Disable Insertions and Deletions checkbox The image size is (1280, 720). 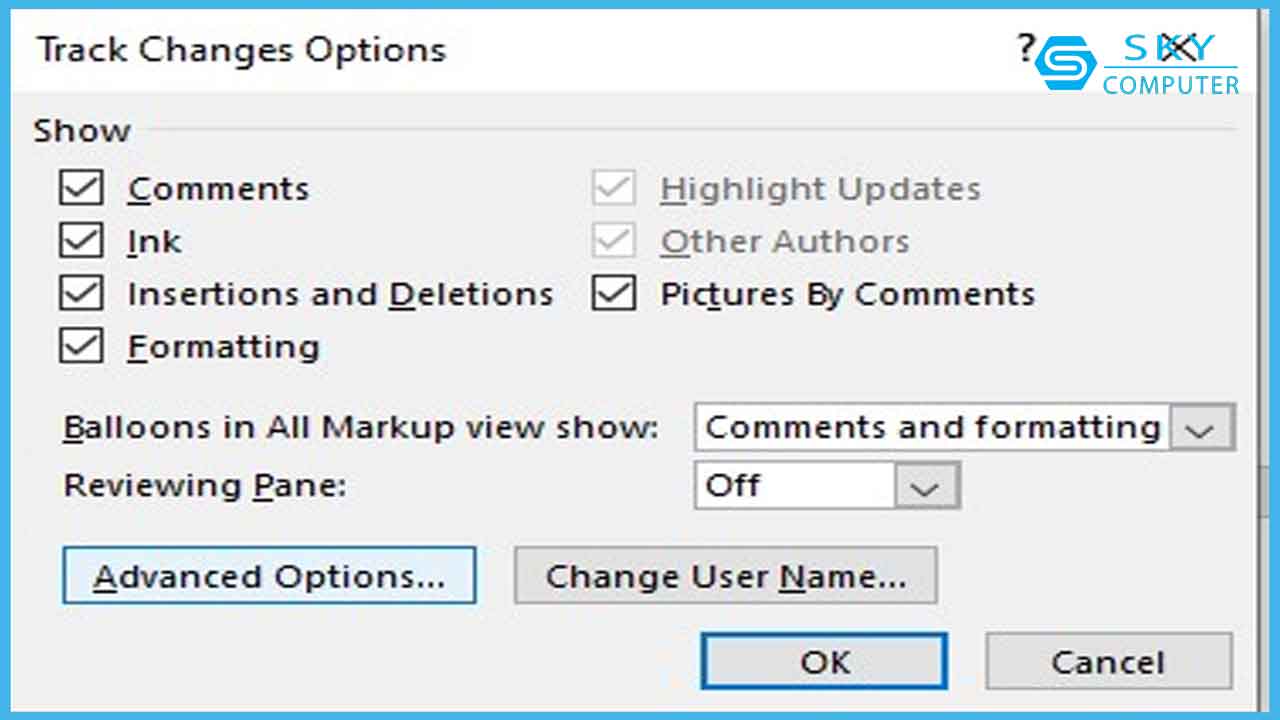82,294
